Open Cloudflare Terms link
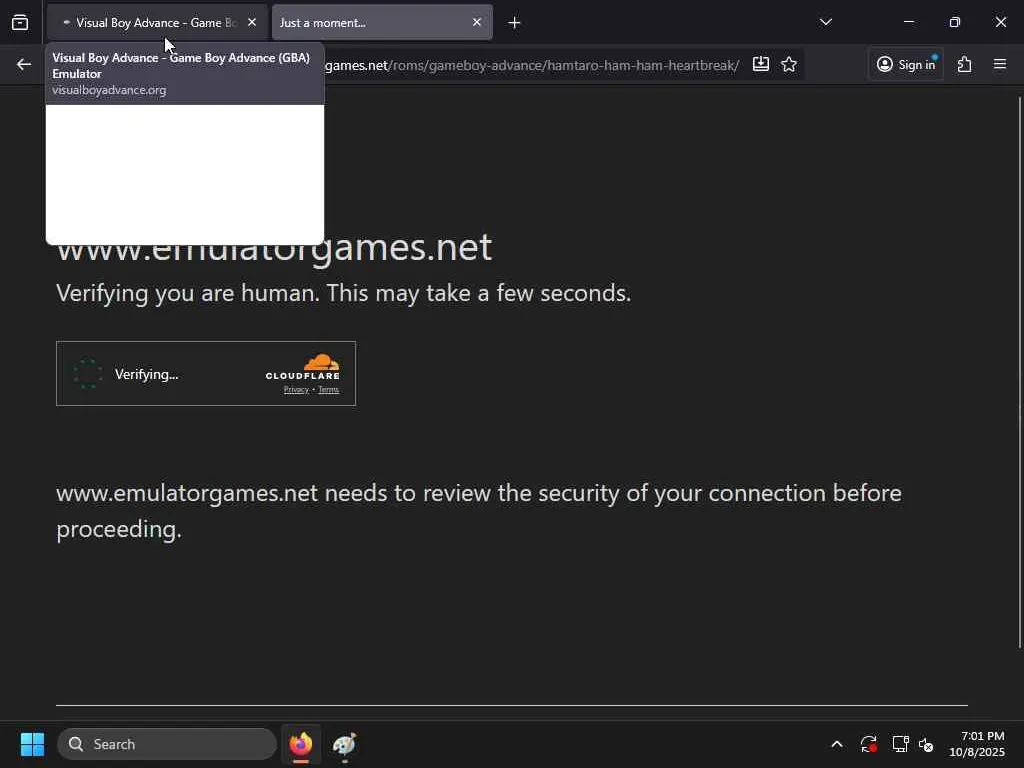 pyautogui.click(x=328, y=390)
